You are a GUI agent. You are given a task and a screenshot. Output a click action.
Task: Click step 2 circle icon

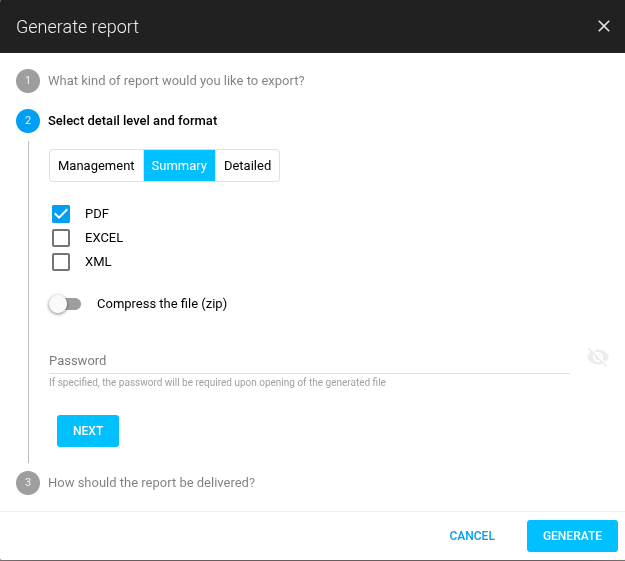tap(28, 121)
